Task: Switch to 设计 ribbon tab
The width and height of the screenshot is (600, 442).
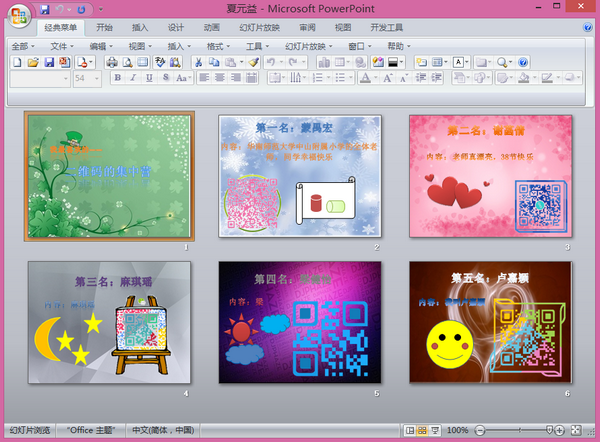Action: [176, 28]
